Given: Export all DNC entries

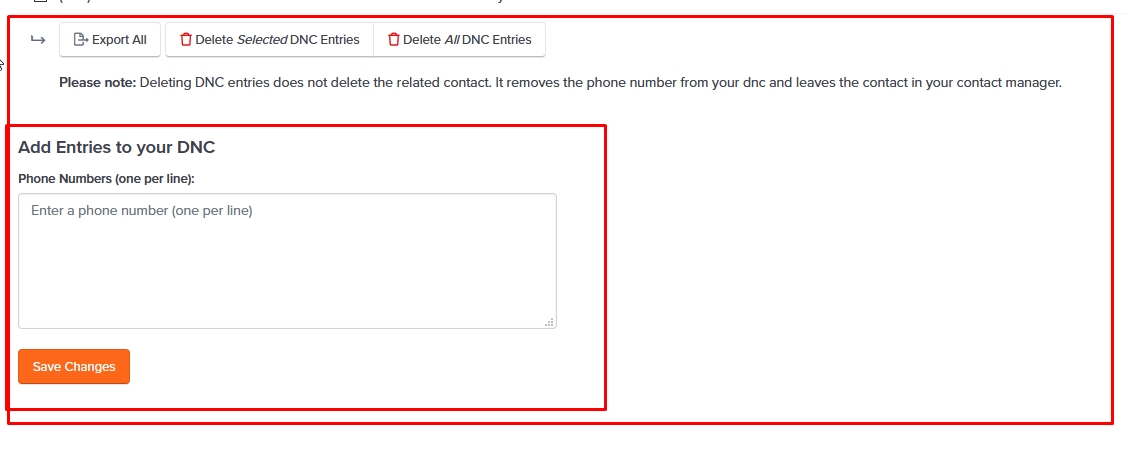Looking at the screenshot, I should 110,39.
